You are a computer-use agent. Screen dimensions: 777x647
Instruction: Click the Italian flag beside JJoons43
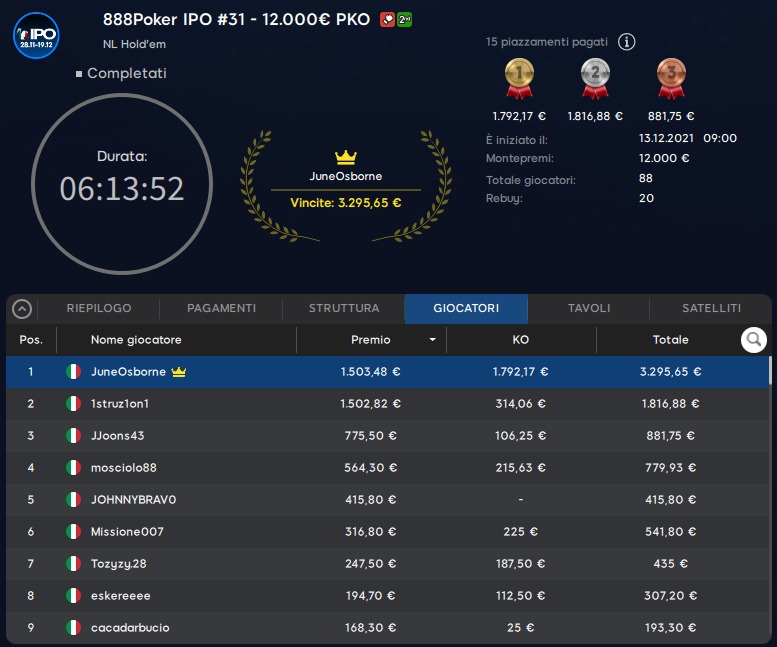[73, 435]
